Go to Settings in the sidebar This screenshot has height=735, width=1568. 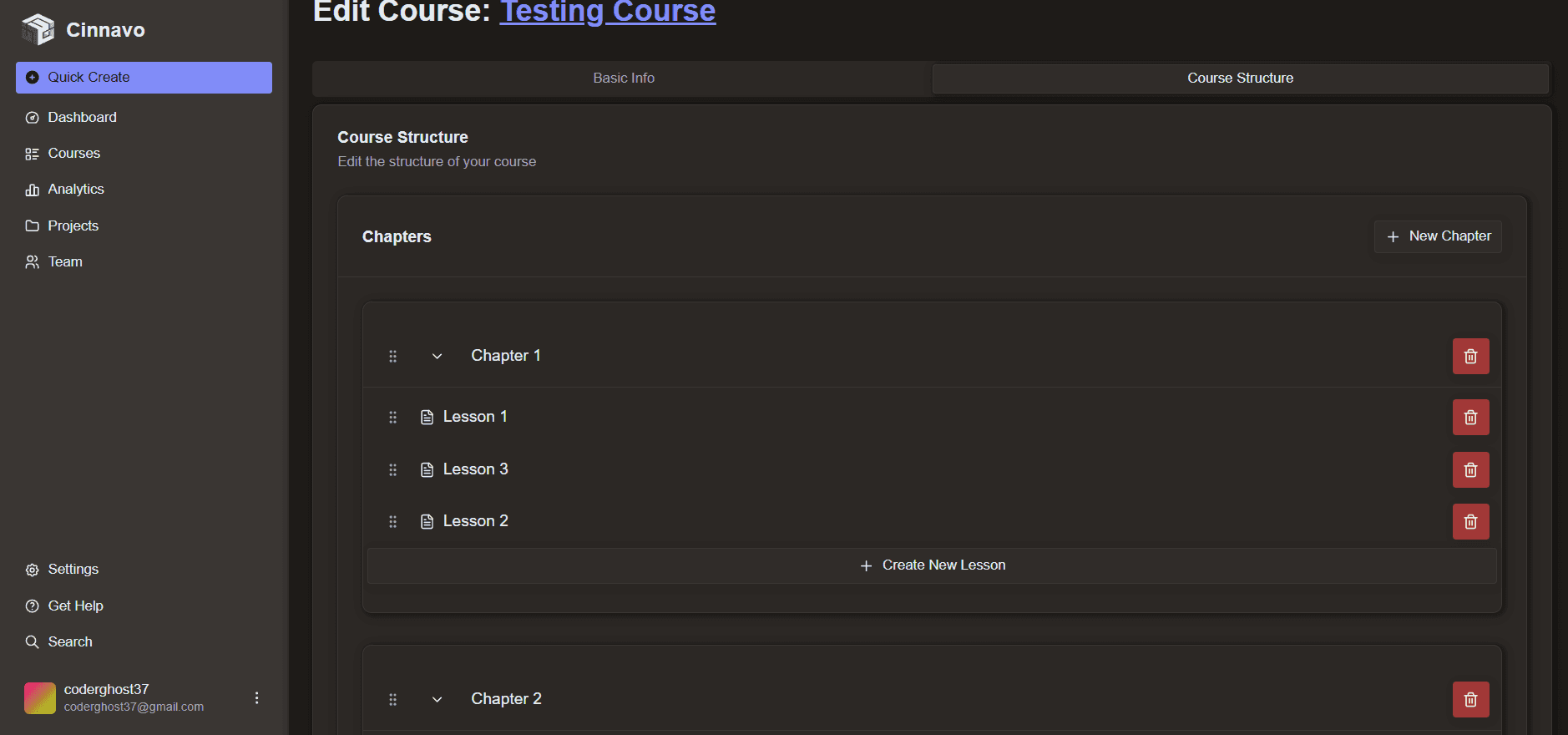[73, 570]
